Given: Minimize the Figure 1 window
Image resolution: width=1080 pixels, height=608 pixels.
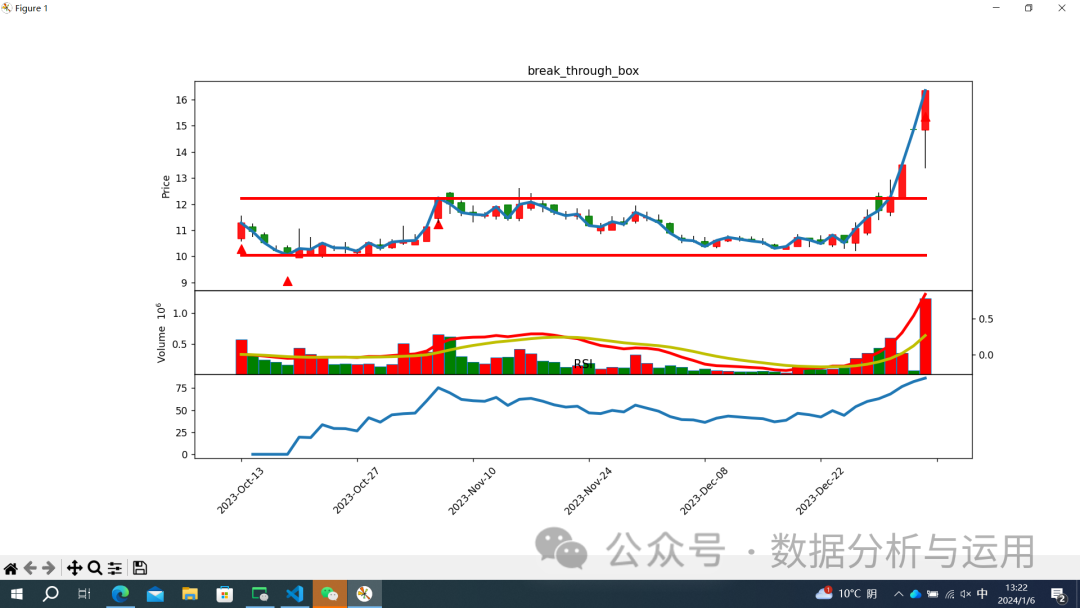Looking at the screenshot, I should click(x=996, y=8).
